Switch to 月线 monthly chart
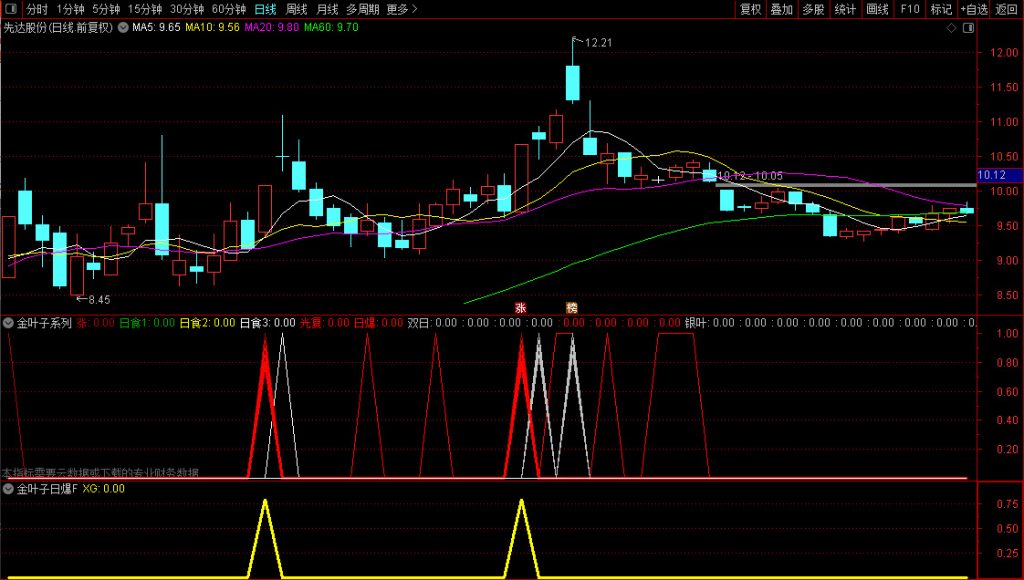The width and height of the screenshot is (1024, 580). pyautogui.click(x=327, y=9)
